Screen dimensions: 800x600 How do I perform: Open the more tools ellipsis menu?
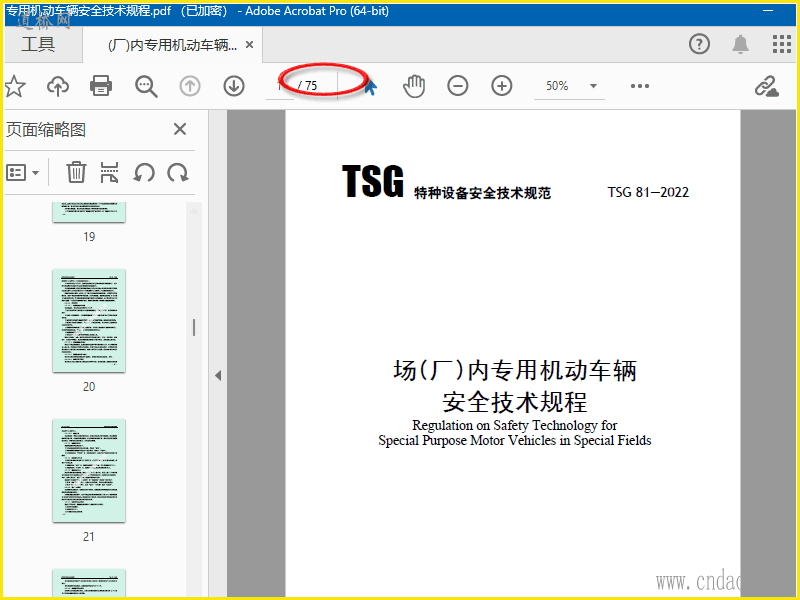coord(640,86)
